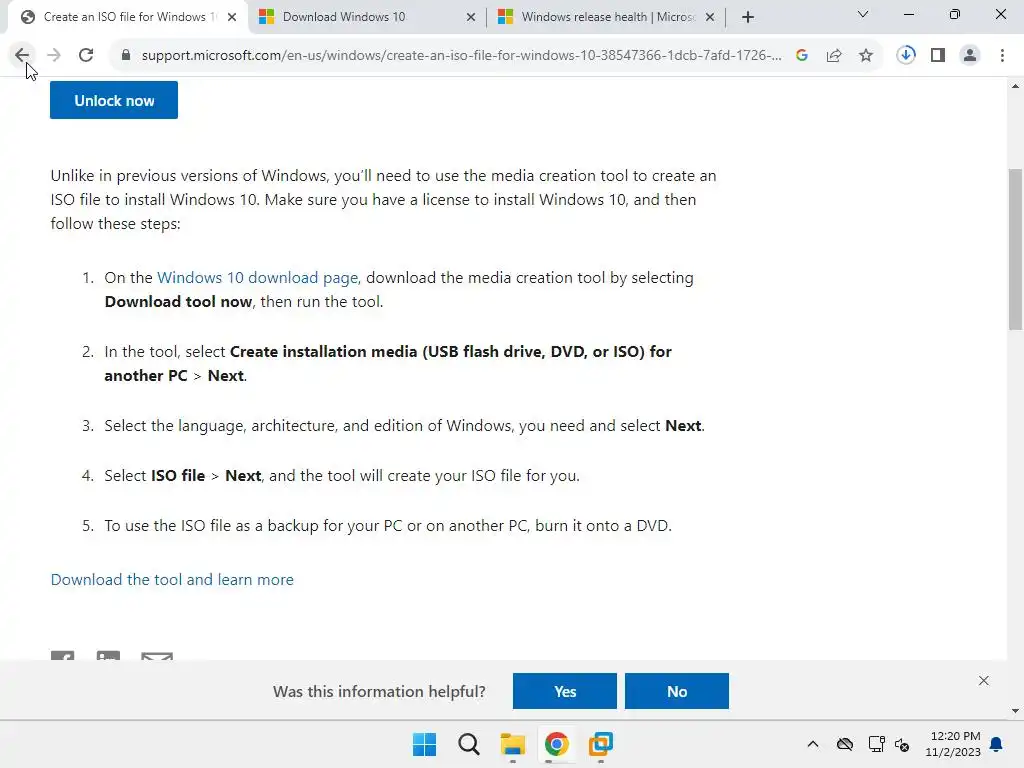
Task: Share this page using the share icon
Action: coord(834,55)
